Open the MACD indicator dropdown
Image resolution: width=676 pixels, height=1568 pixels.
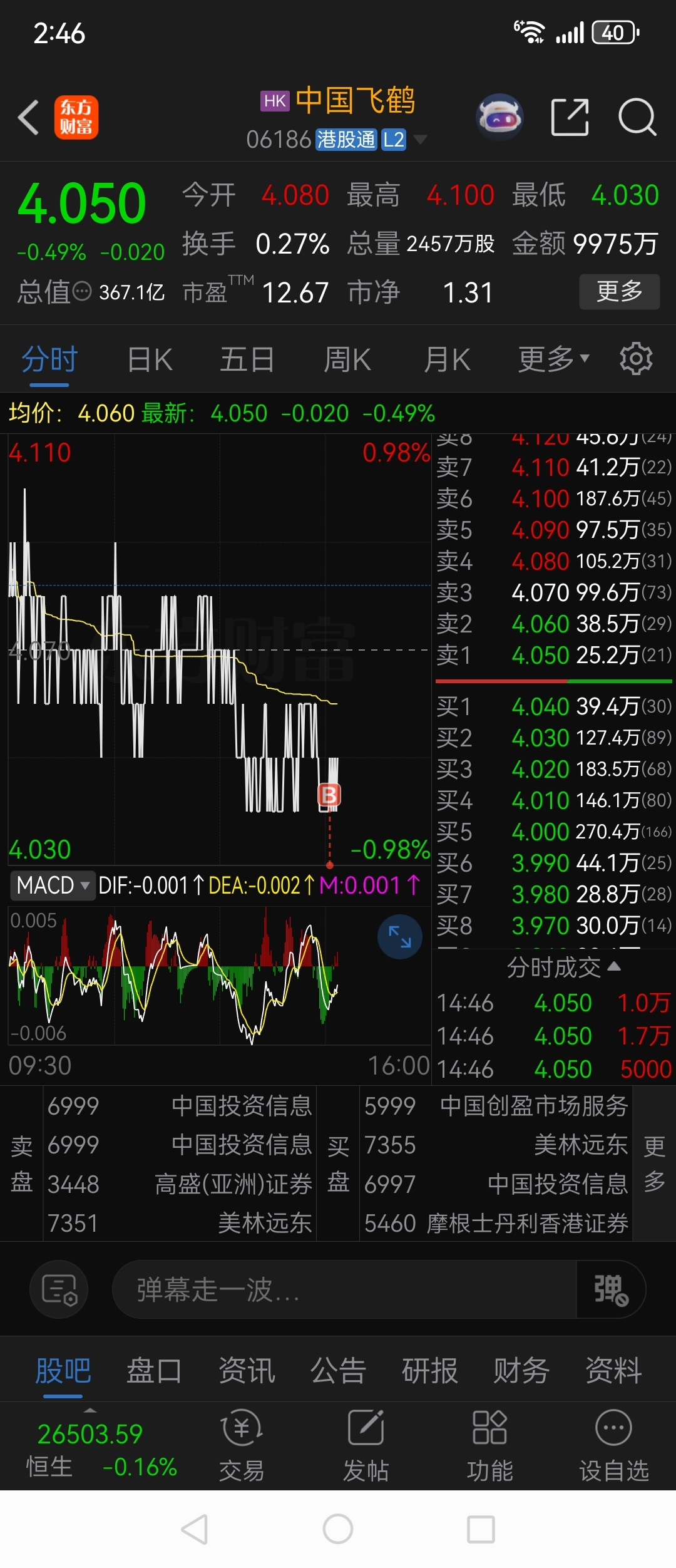click(x=53, y=885)
